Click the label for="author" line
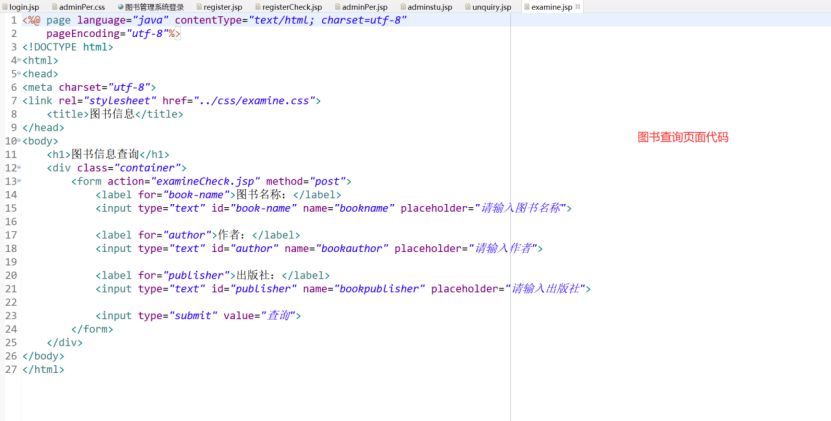The height and width of the screenshot is (421, 831). tap(198, 235)
